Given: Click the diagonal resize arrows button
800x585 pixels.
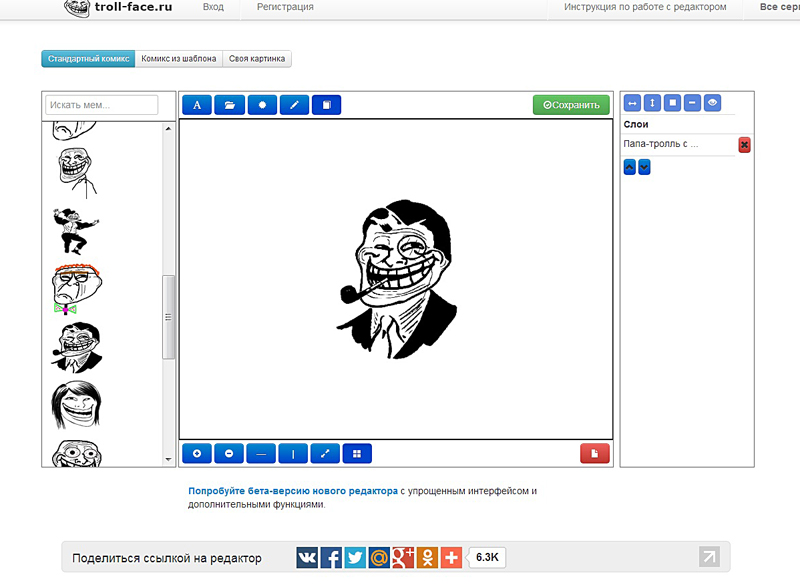Looking at the screenshot, I should coord(325,453).
